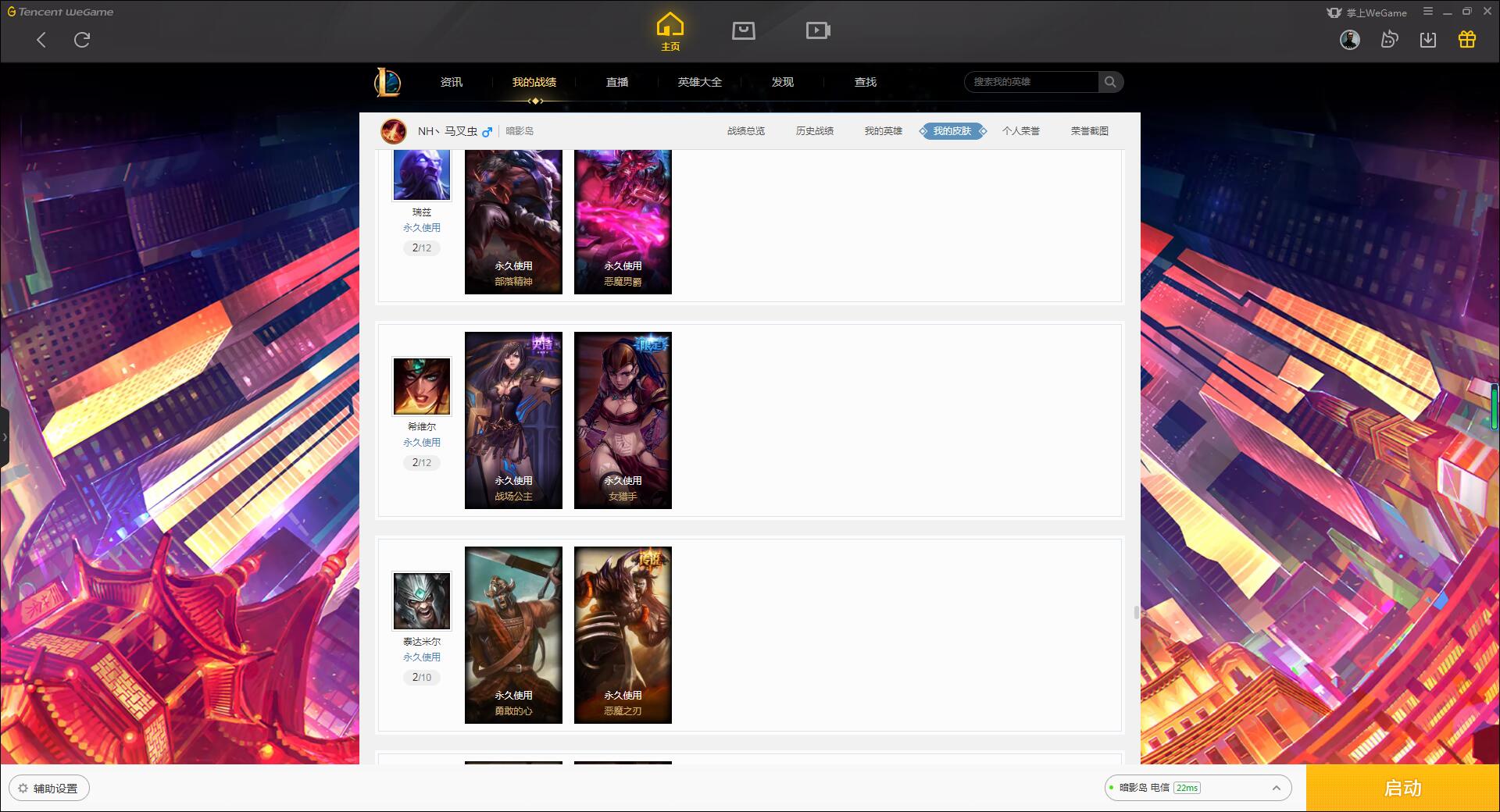Switch to 战绩总览 sub-tab
The width and height of the screenshot is (1500, 812).
pyautogui.click(x=746, y=131)
